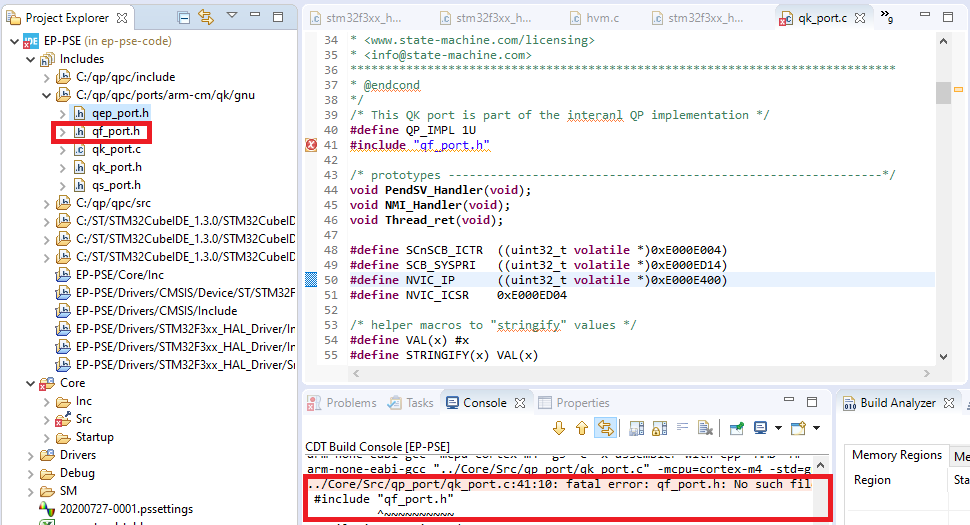
Task: Click the #include "qf_port.h" code line
Action: 419,145
